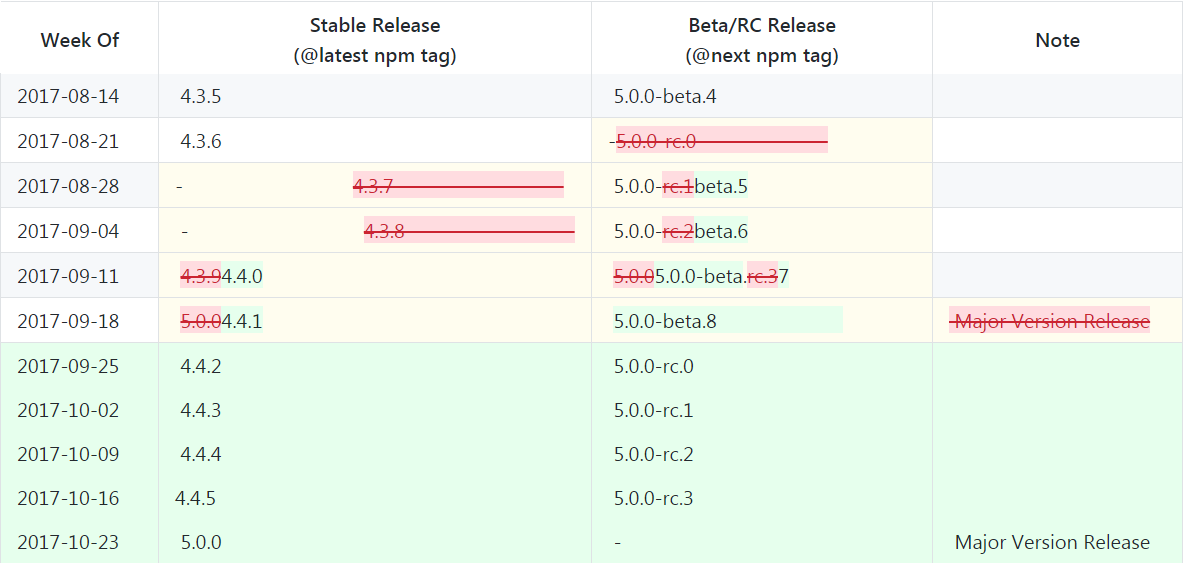Click the 2017-09-25 date cell
This screenshot has height=564, width=1184.
point(68,366)
